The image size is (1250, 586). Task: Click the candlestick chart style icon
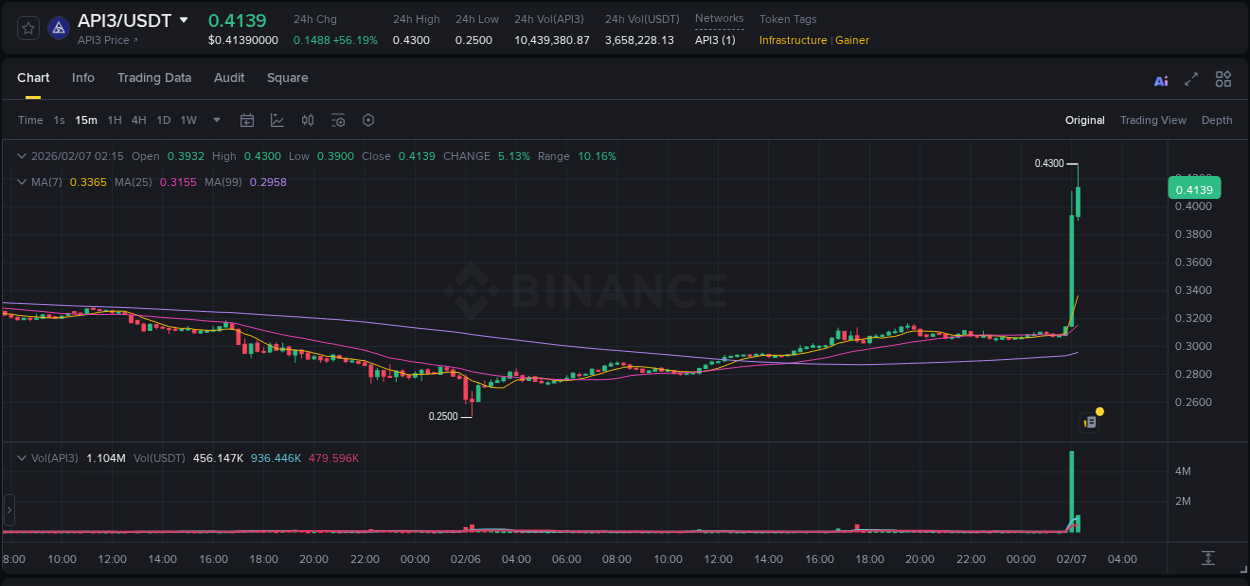(308, 120)
